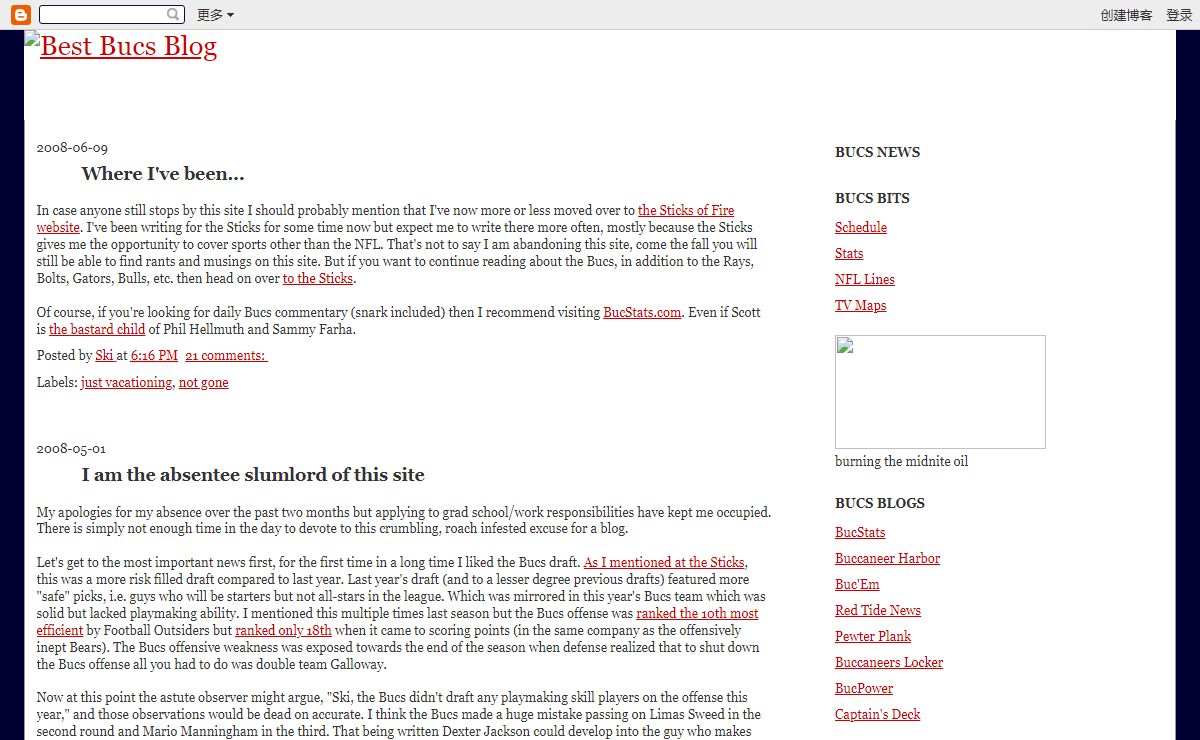
Task: Click the search magnifier icon
Action: coord(174,15)
